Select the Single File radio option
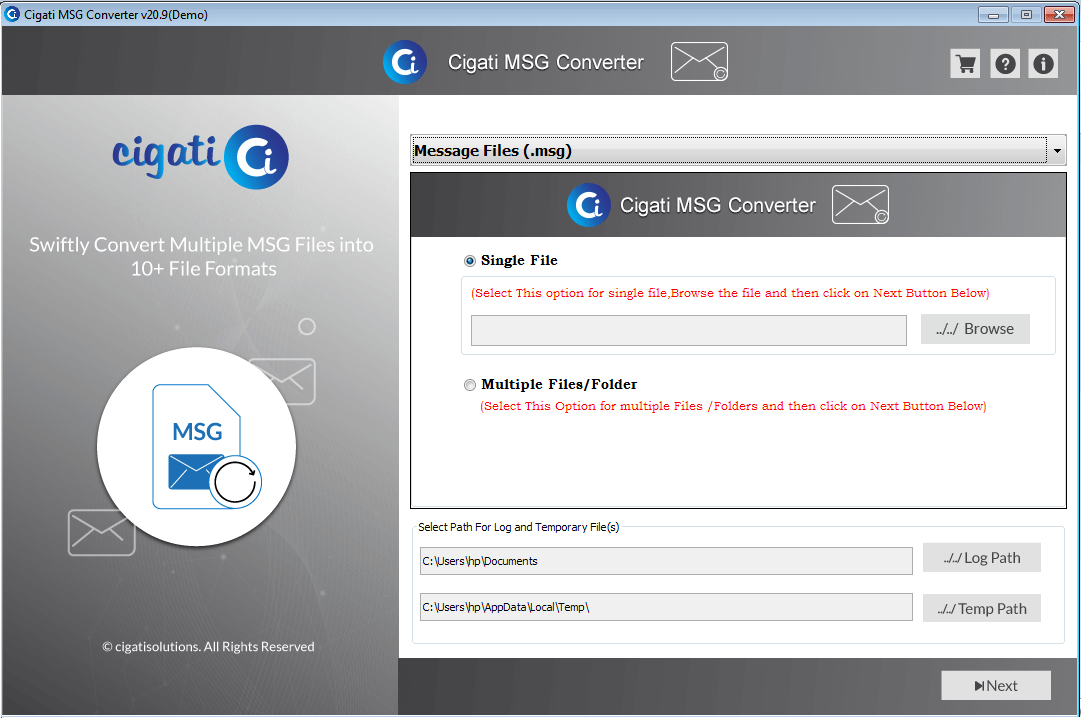The height and width of the screenshot is (718, 1081). pos(469,261)
